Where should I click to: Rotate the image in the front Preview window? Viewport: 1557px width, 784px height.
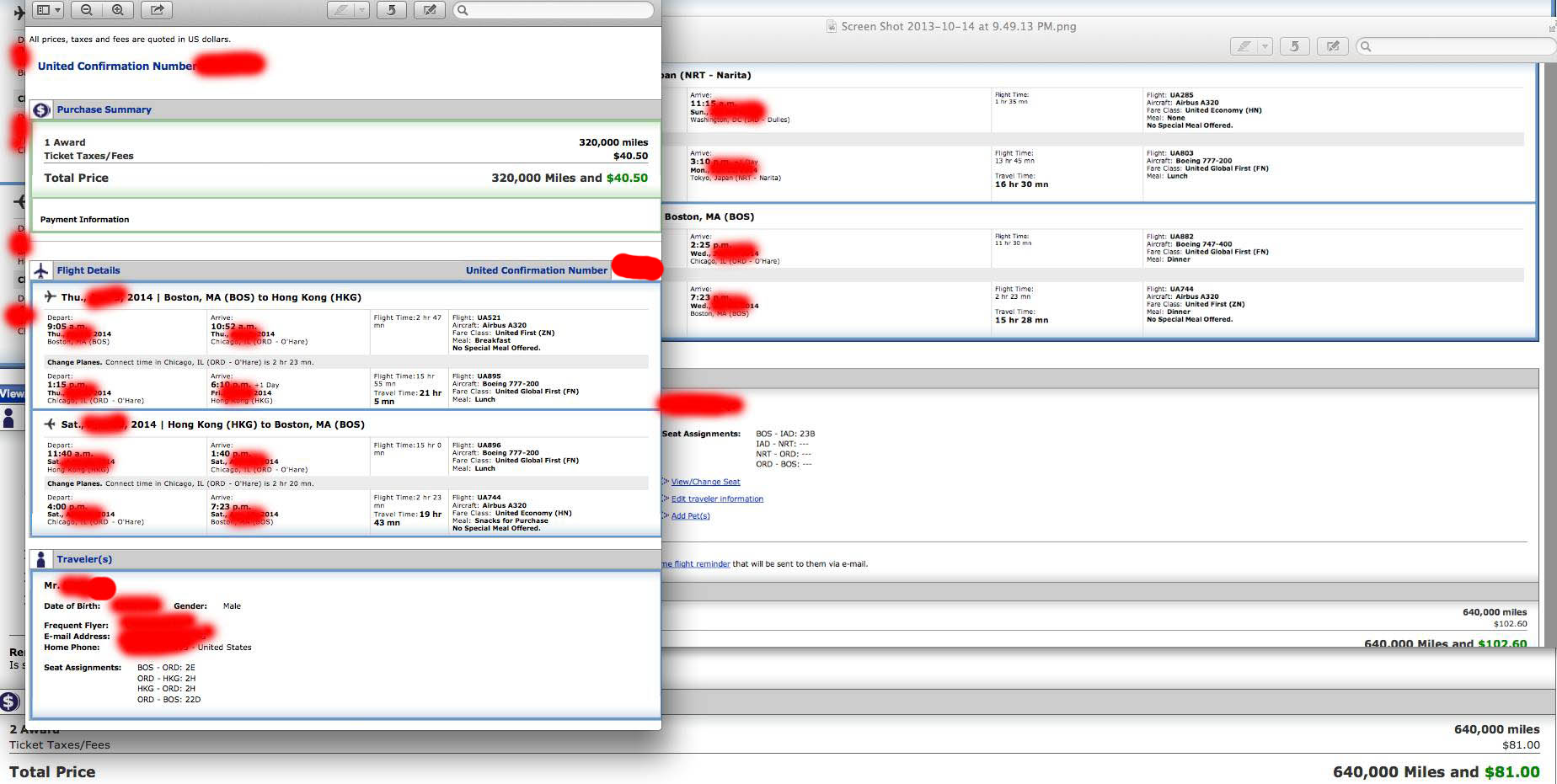pos(391,10)
